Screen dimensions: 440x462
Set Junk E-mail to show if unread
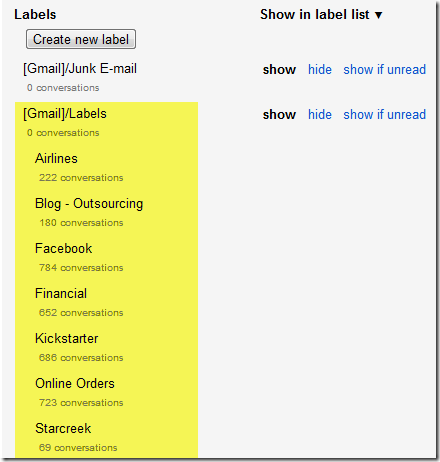[385, 69]
